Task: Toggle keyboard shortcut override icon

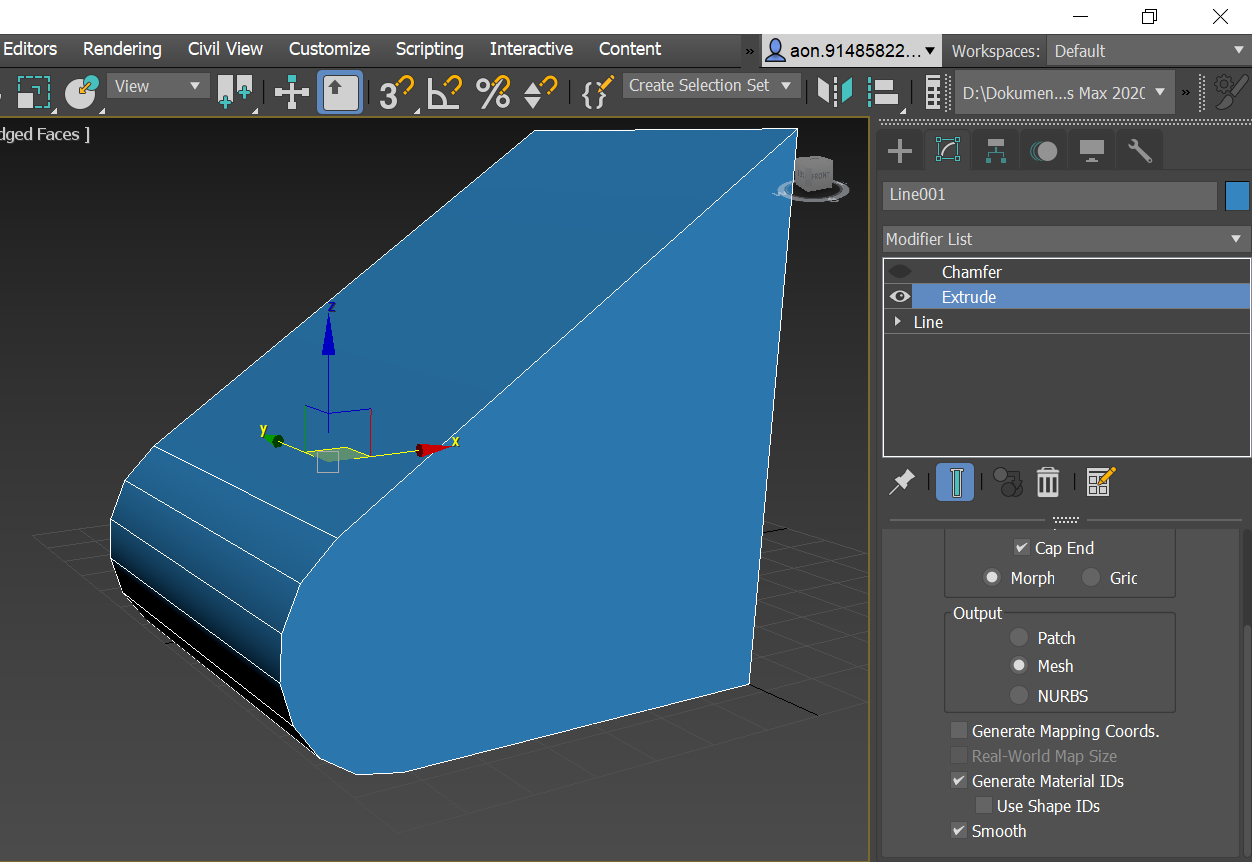Action: (x=340, y=92)
